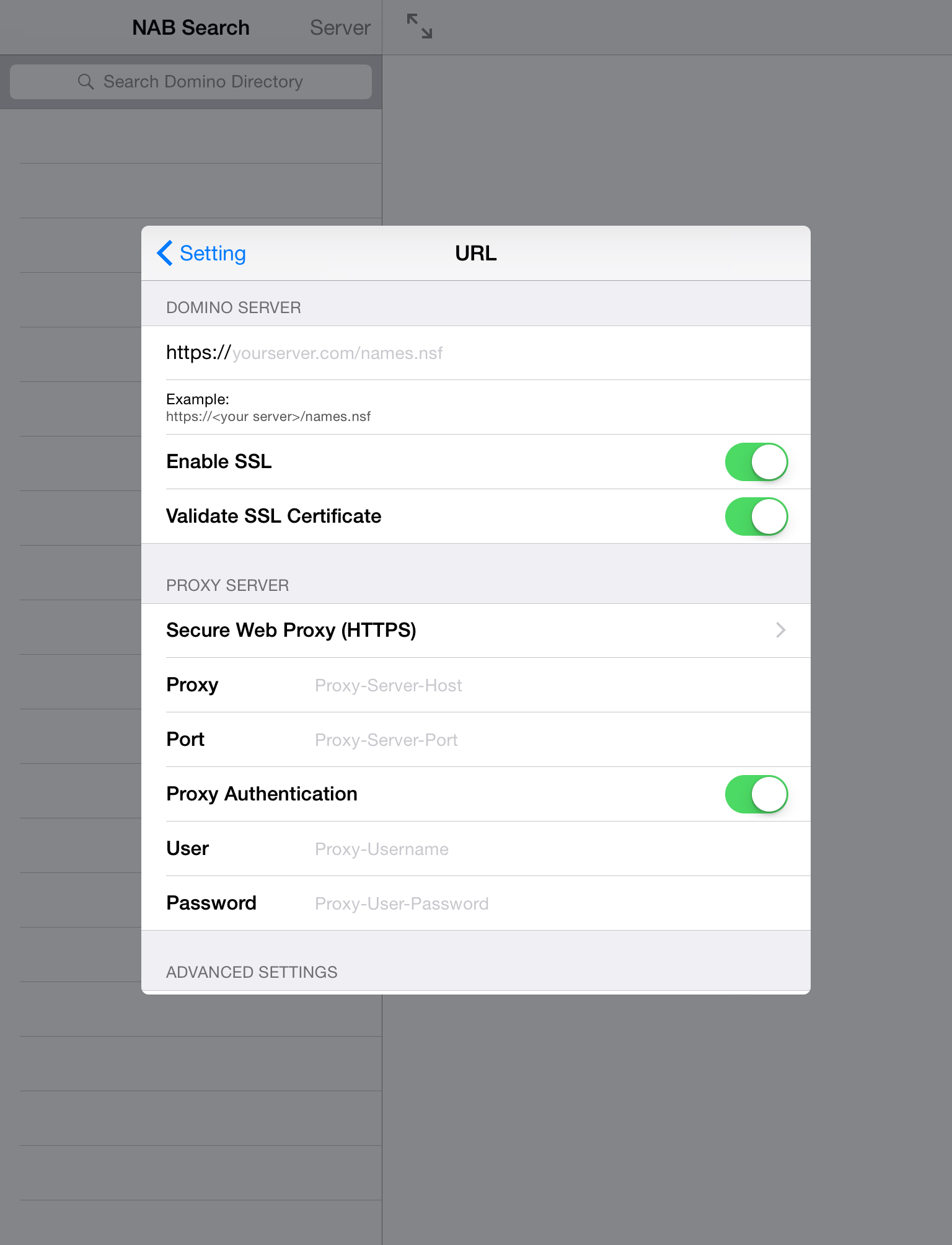Click the Search Domino Directory box
The image size is (952, 1245).
click(191, 82)
